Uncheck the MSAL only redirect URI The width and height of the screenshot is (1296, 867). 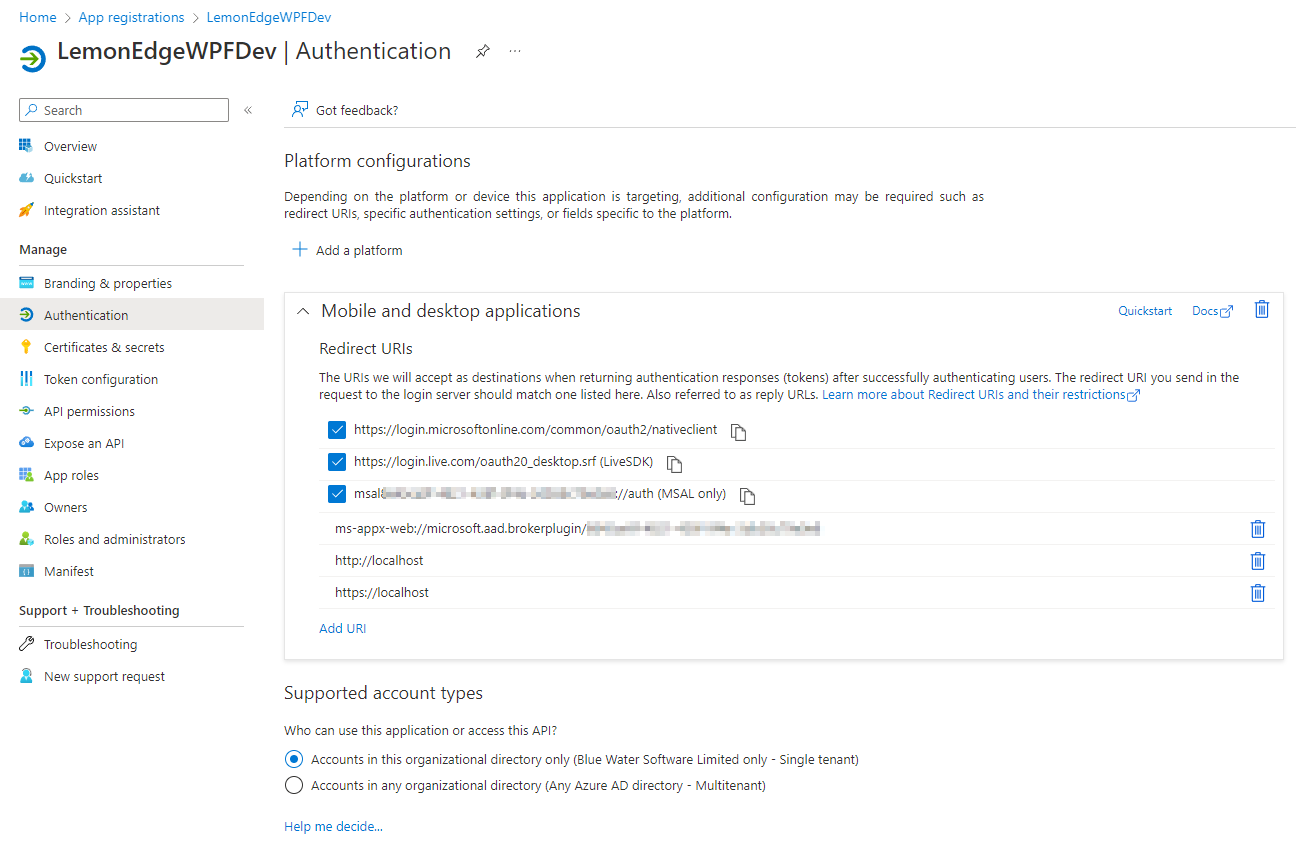(x=337, y=494)
